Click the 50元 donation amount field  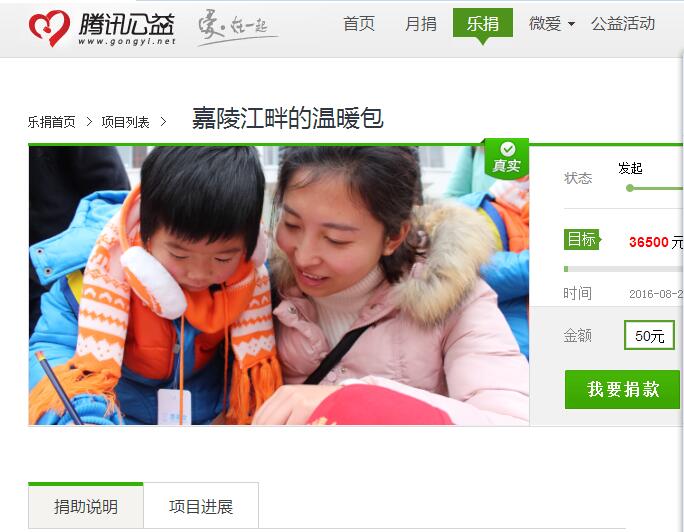coord(650,335)
